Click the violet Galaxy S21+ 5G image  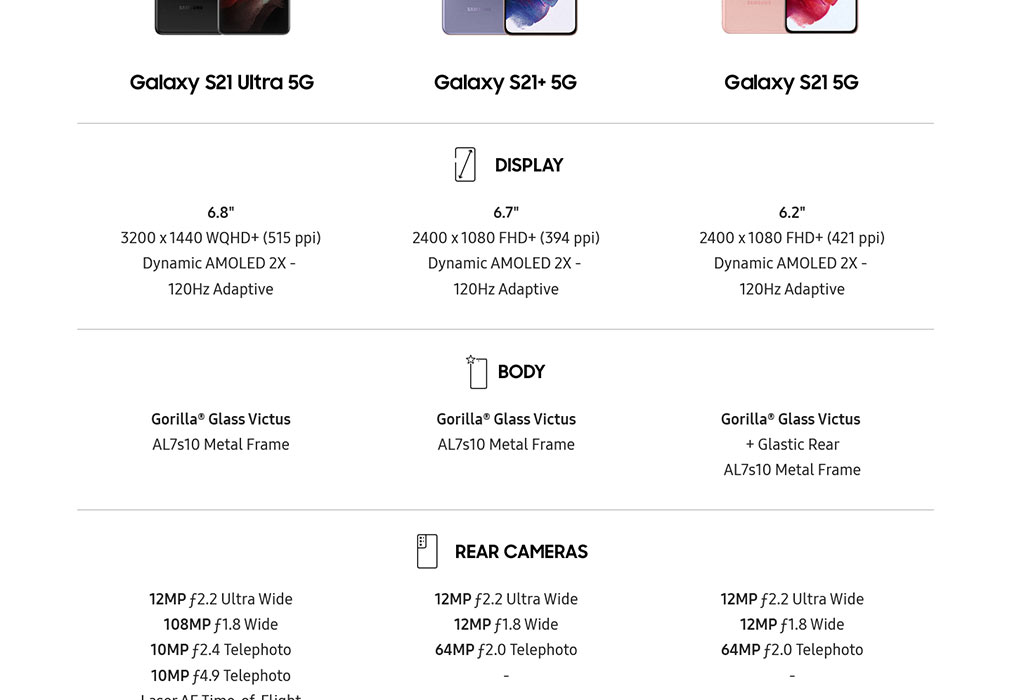[x=509, y=17]
